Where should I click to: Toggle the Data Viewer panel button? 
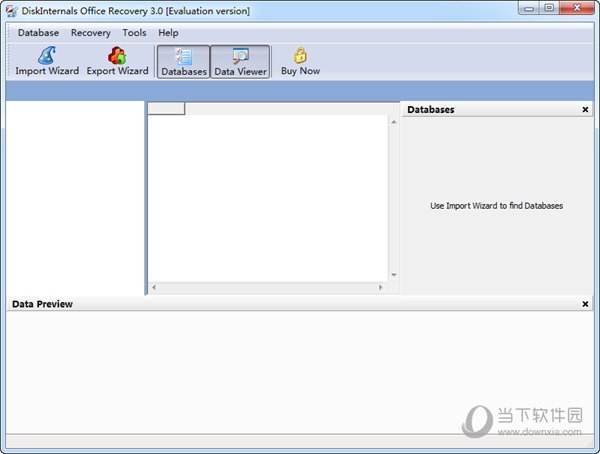pos(240,62)
